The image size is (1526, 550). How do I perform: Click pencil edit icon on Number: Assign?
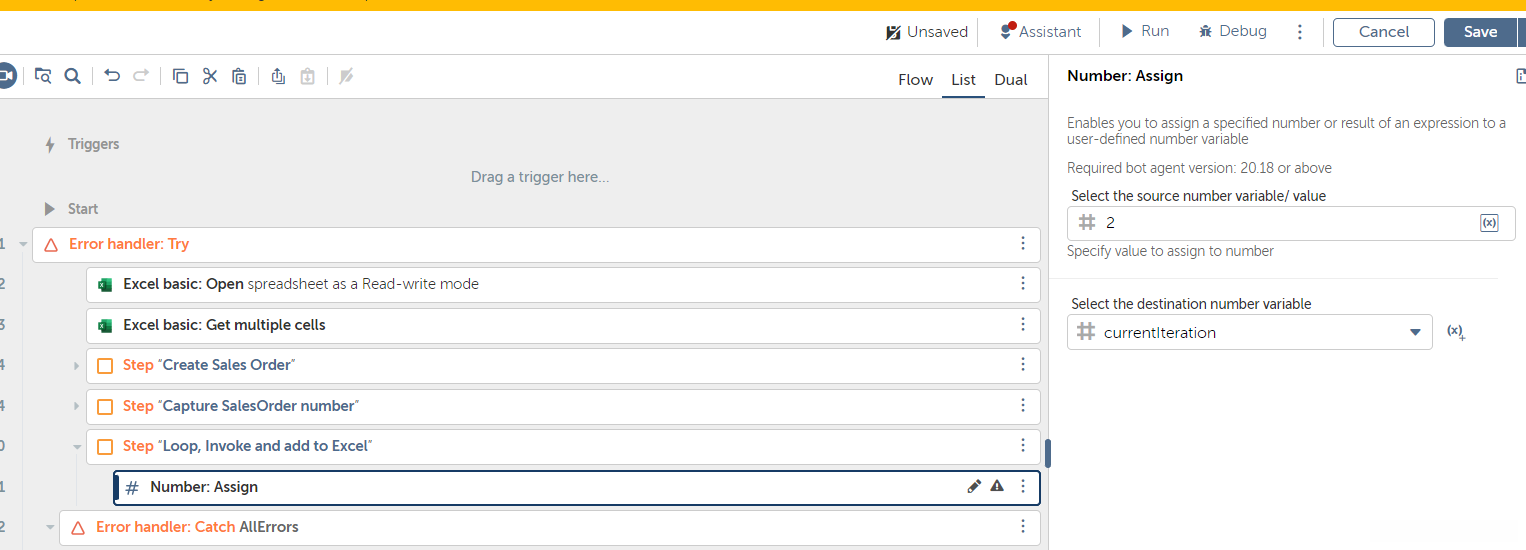coord(974,487)
